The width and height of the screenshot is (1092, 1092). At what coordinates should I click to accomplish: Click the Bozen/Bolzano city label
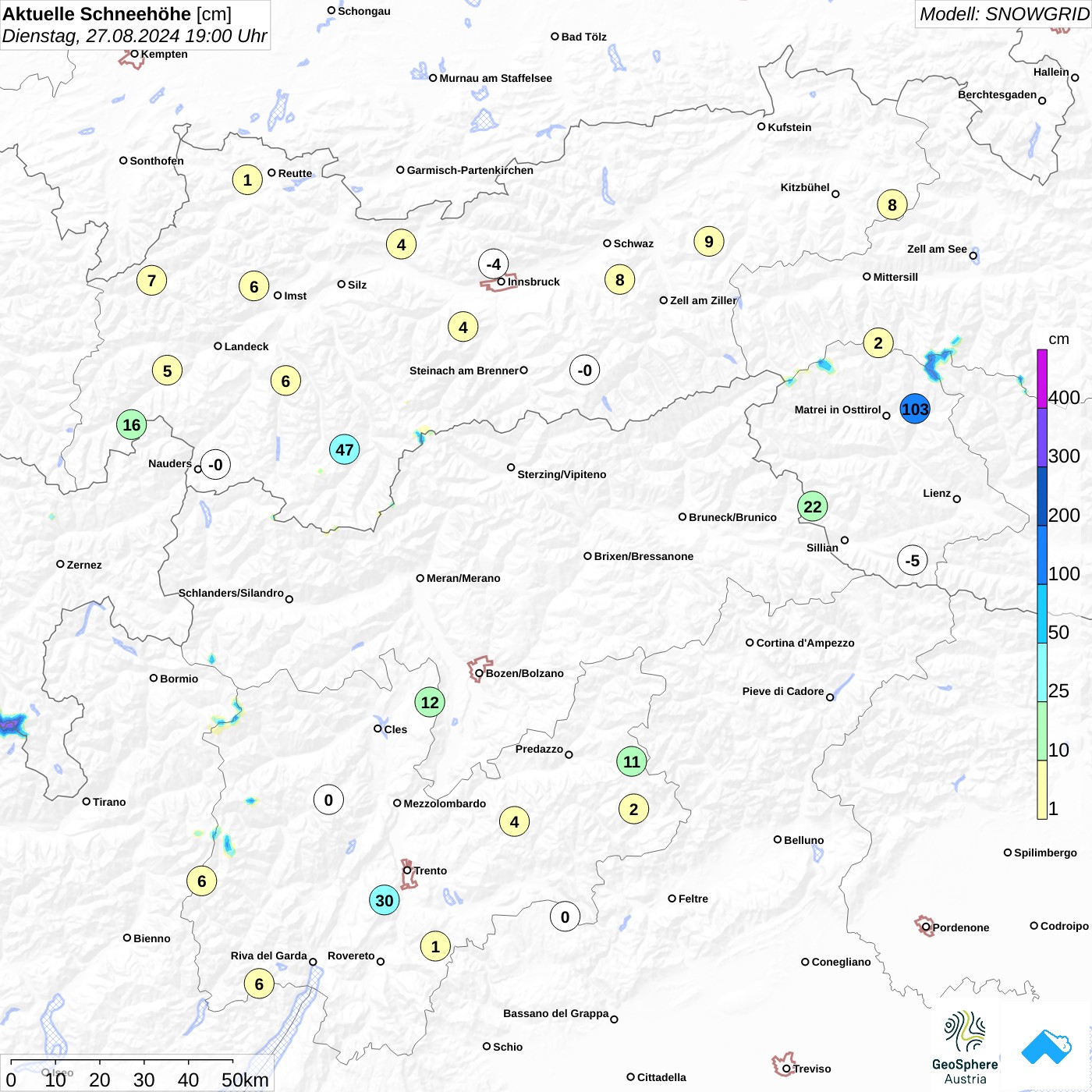point(525,673)
